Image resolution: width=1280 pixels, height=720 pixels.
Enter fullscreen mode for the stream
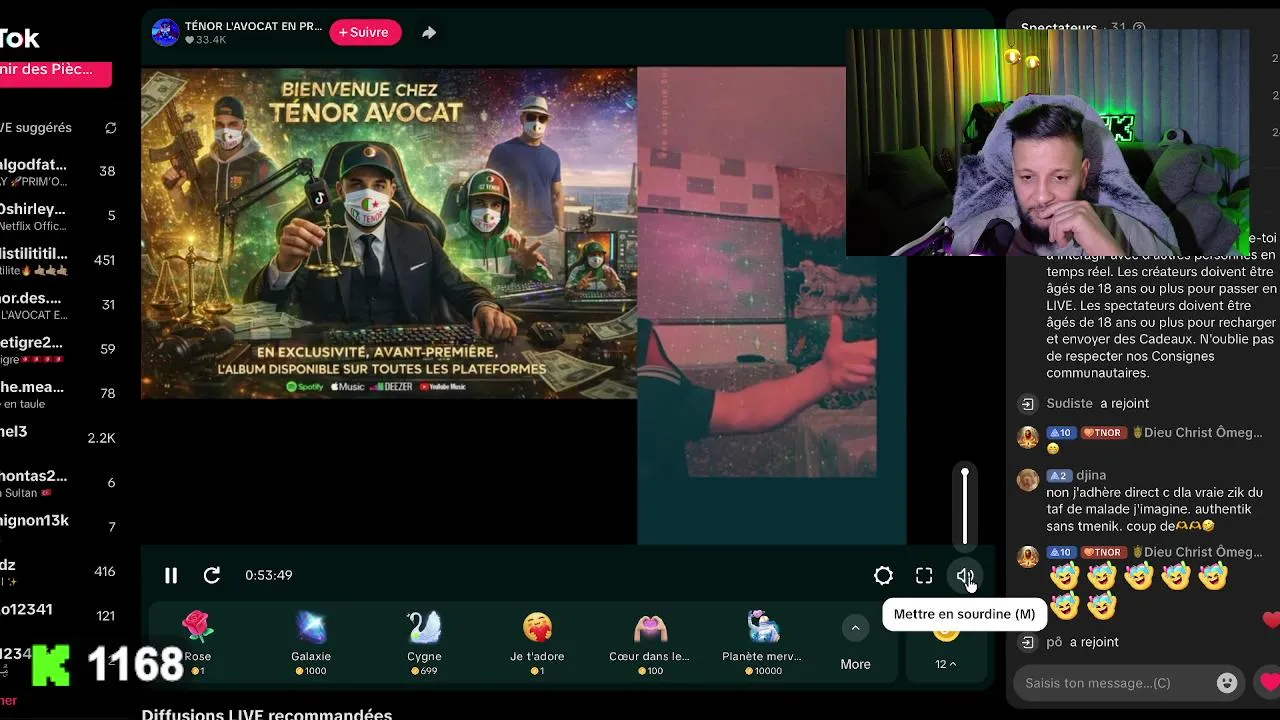(924, 575)
